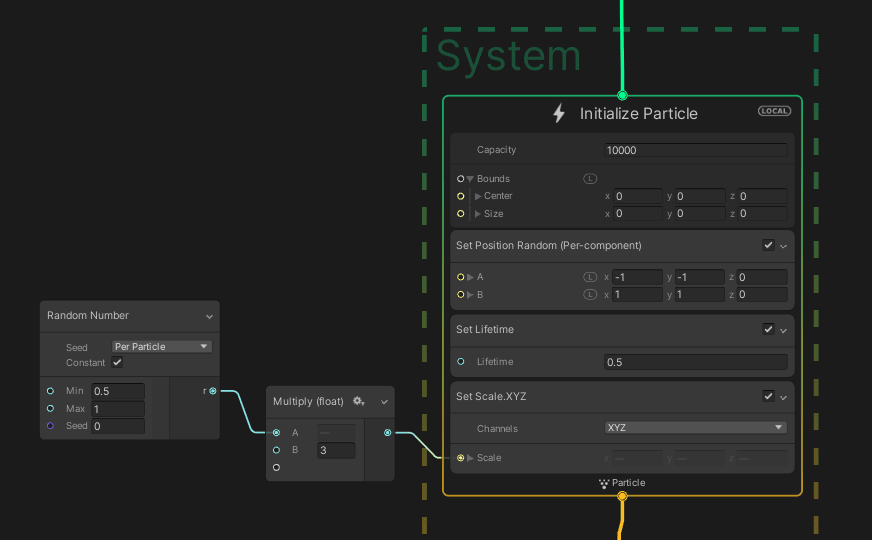Toggle the L space icon for input A
The height and width of the screenshot is (540, 872).
[589, 277]
